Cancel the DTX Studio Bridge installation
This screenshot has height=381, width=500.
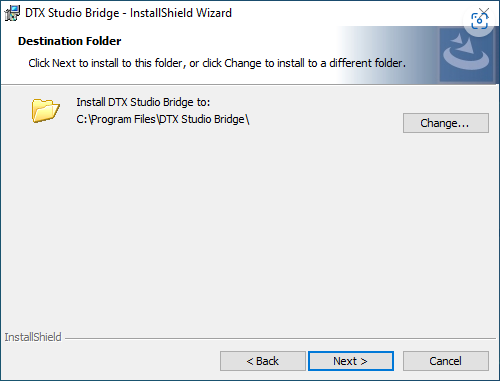446,361
